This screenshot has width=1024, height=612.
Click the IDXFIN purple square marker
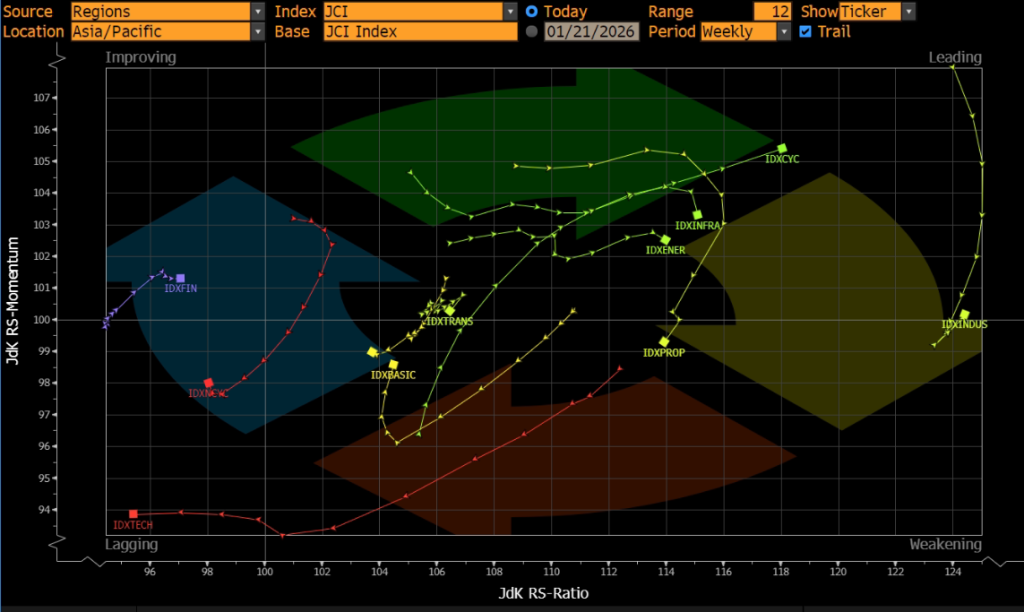180,278
